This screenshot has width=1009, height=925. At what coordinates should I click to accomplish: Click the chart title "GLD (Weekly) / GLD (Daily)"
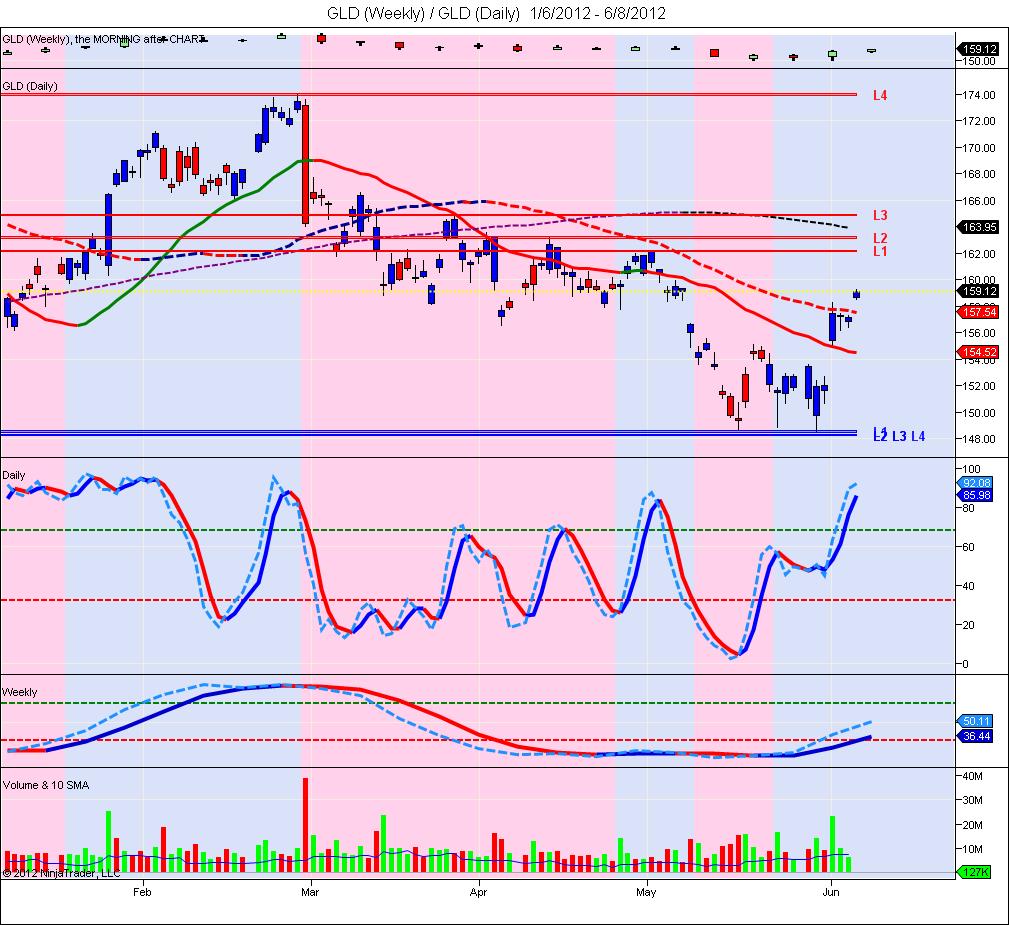[423, 13]
